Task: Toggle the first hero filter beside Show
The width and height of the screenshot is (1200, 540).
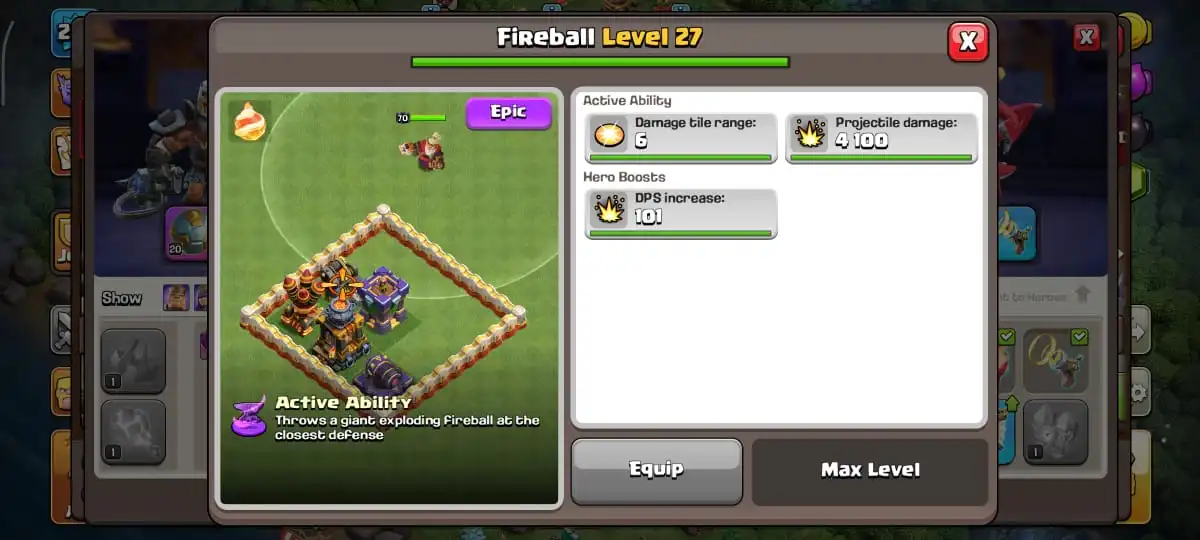Action: (x=175, y=297)
